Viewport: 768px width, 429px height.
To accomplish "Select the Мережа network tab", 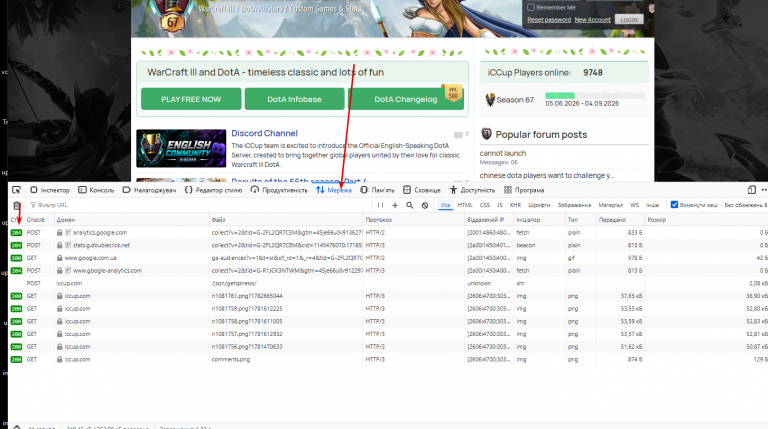I will [x=334, y=190].
